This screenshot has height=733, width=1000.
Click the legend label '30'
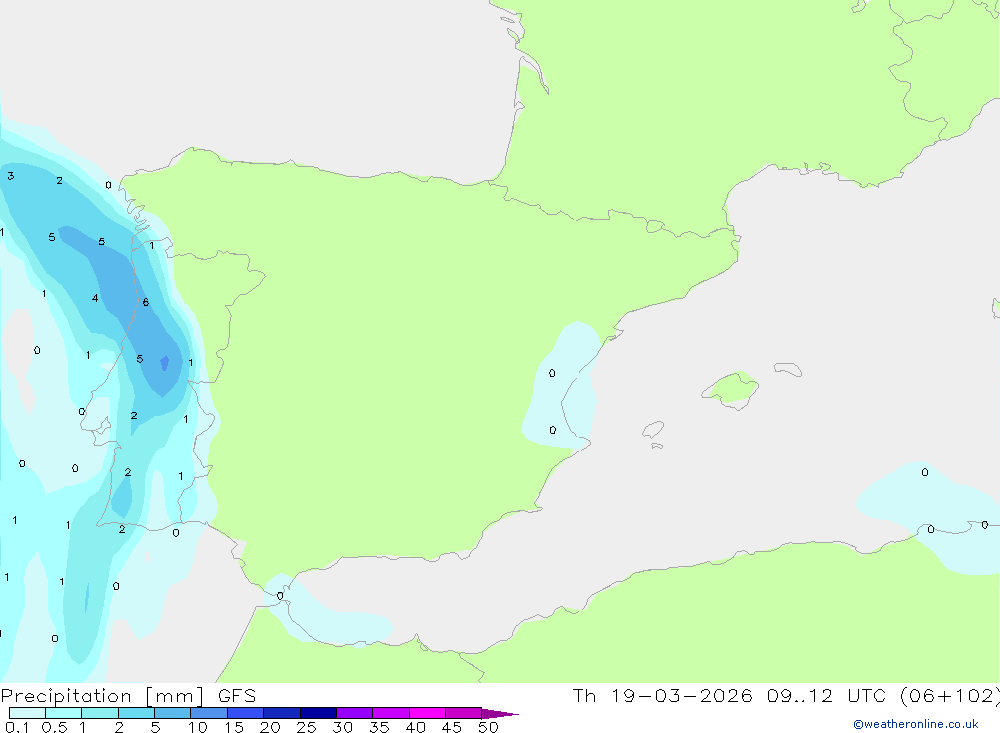tap(342, 727)
